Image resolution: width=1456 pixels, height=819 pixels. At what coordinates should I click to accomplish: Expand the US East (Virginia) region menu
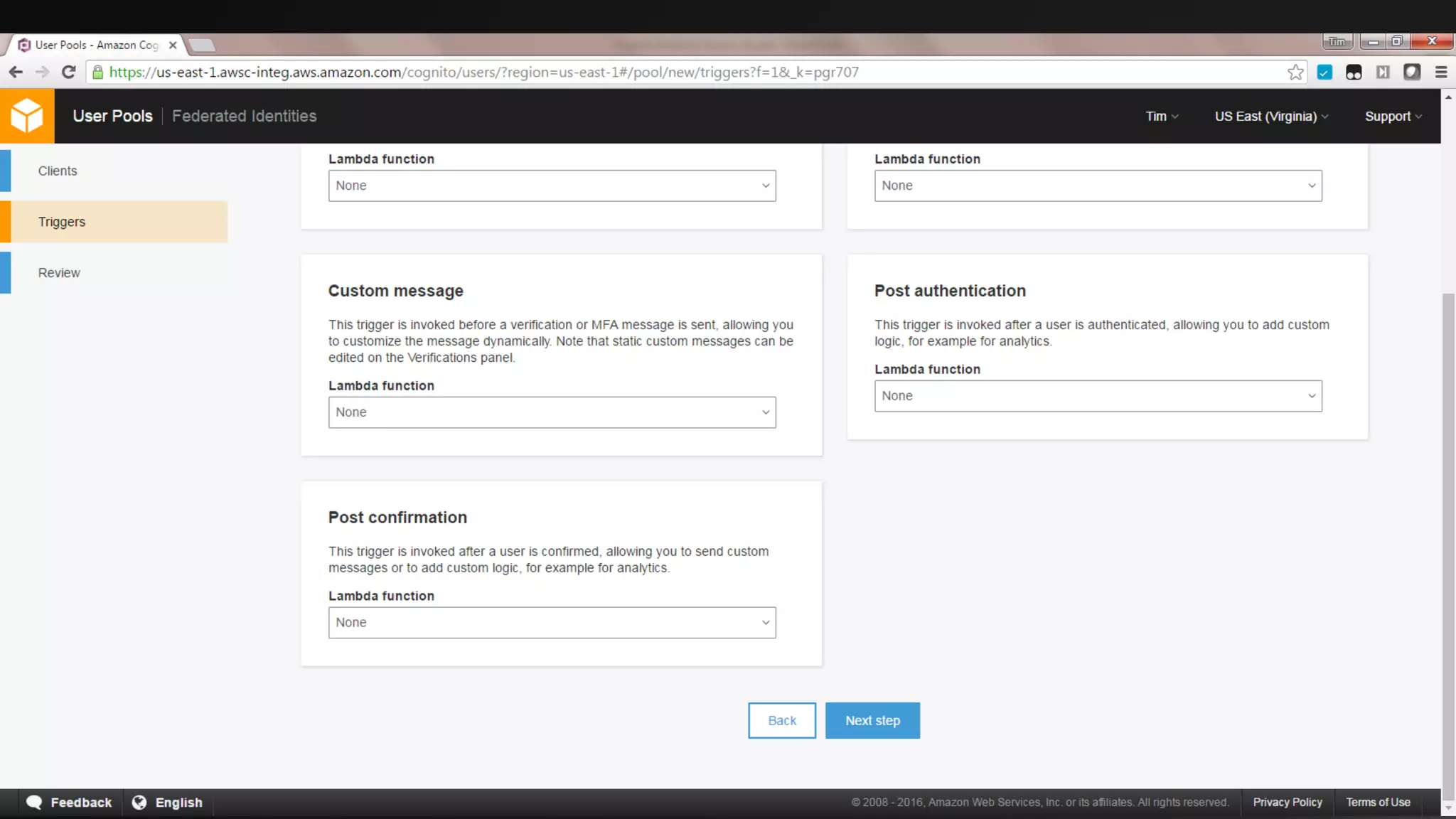tap(1271, 116)
